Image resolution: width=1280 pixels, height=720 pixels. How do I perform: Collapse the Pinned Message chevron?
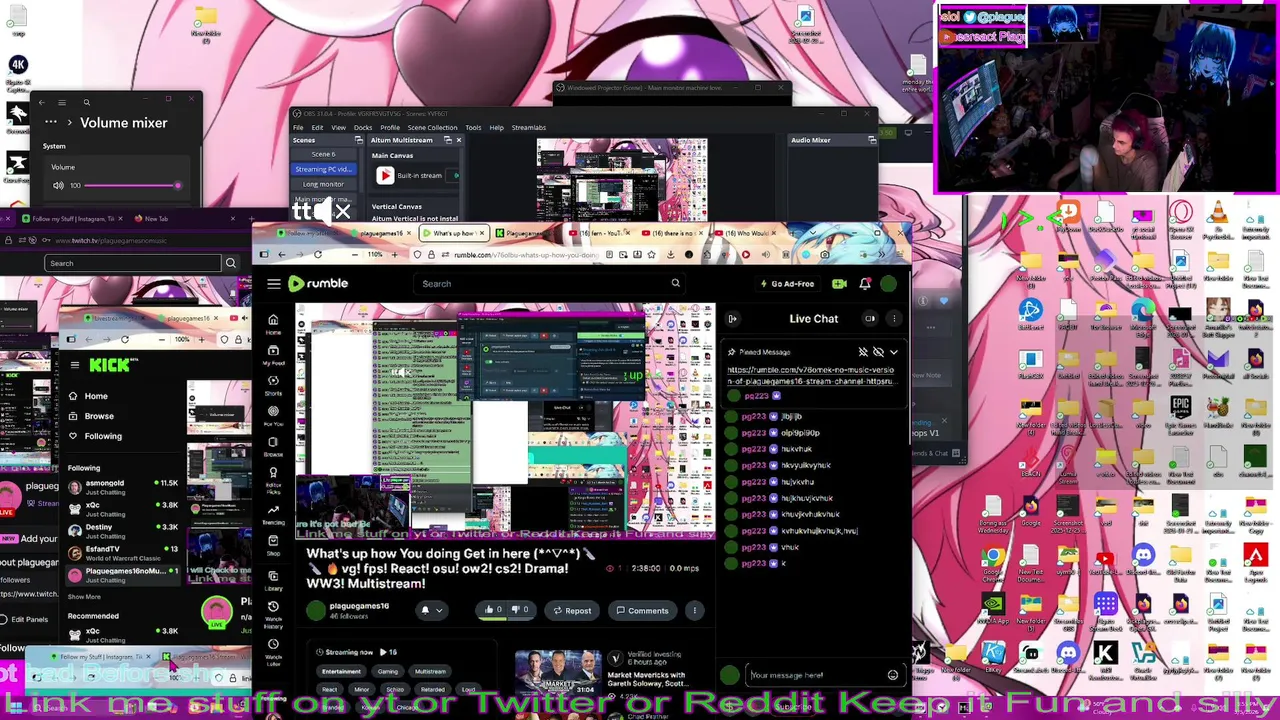[x=893, y=352]
